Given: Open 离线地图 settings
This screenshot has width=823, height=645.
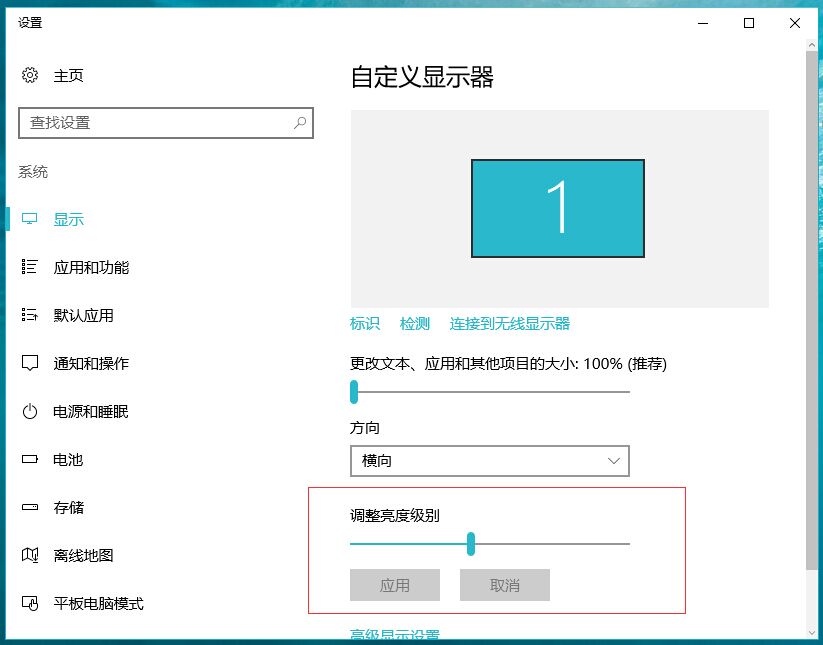Looking at the screenshot, I should pyautogui.click(x=83, y=555).
